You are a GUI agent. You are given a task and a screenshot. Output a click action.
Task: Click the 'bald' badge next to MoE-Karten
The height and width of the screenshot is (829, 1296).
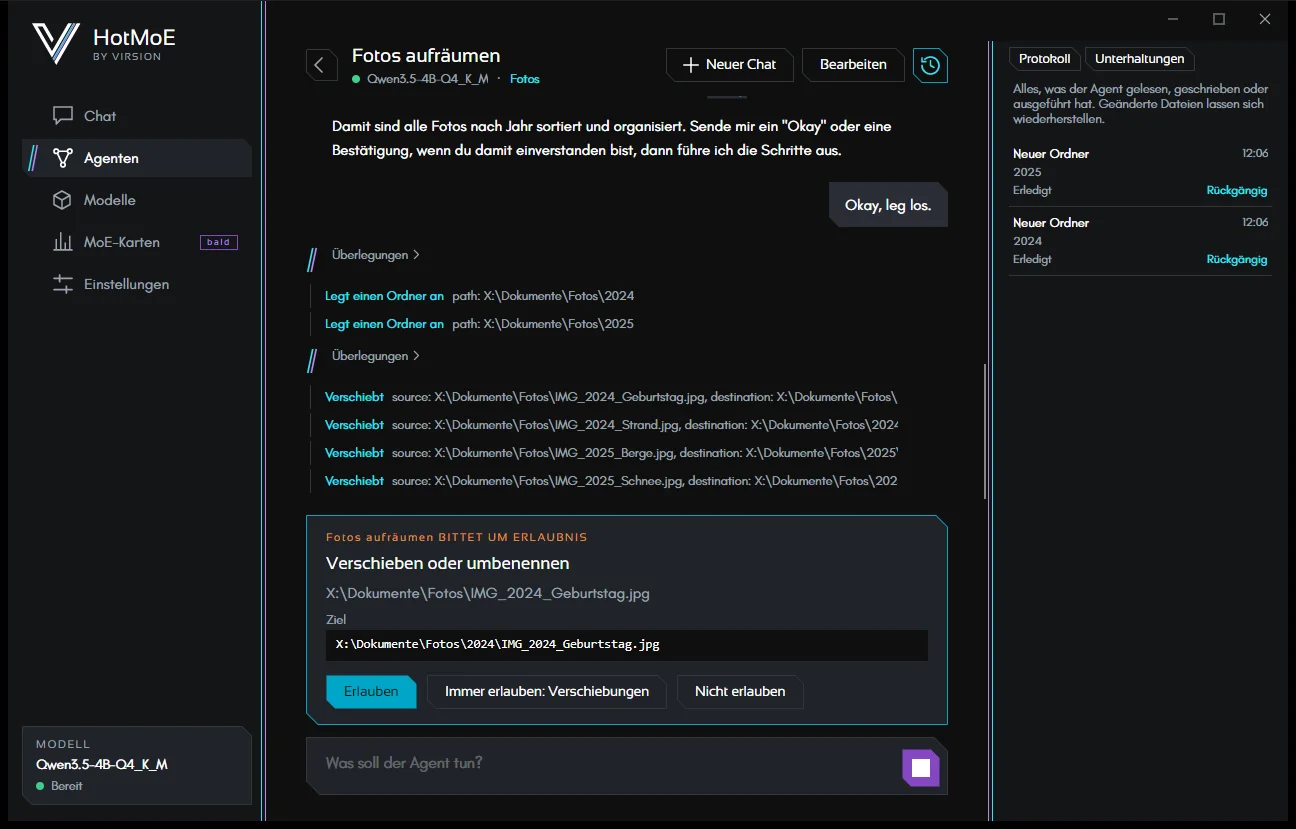coord(218,242)
